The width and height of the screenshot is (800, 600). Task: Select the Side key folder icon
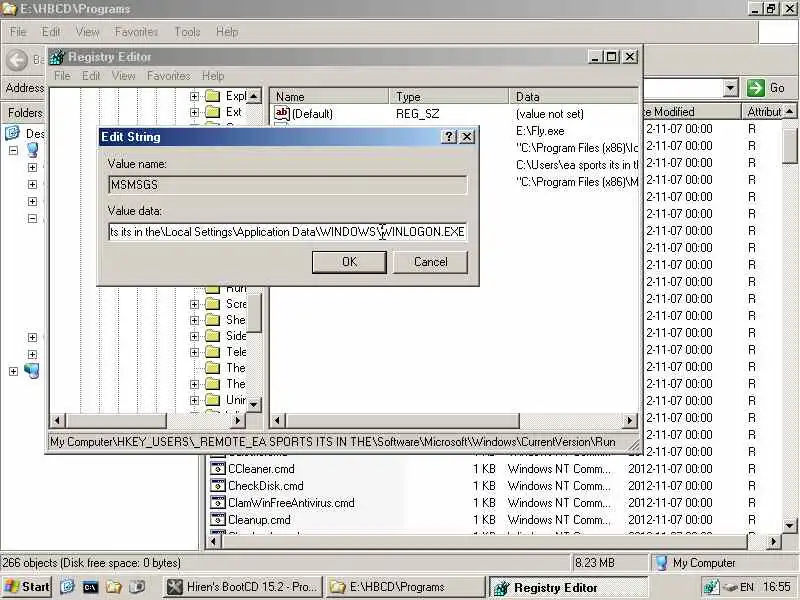pyautogui.click(x=212, y=336)
